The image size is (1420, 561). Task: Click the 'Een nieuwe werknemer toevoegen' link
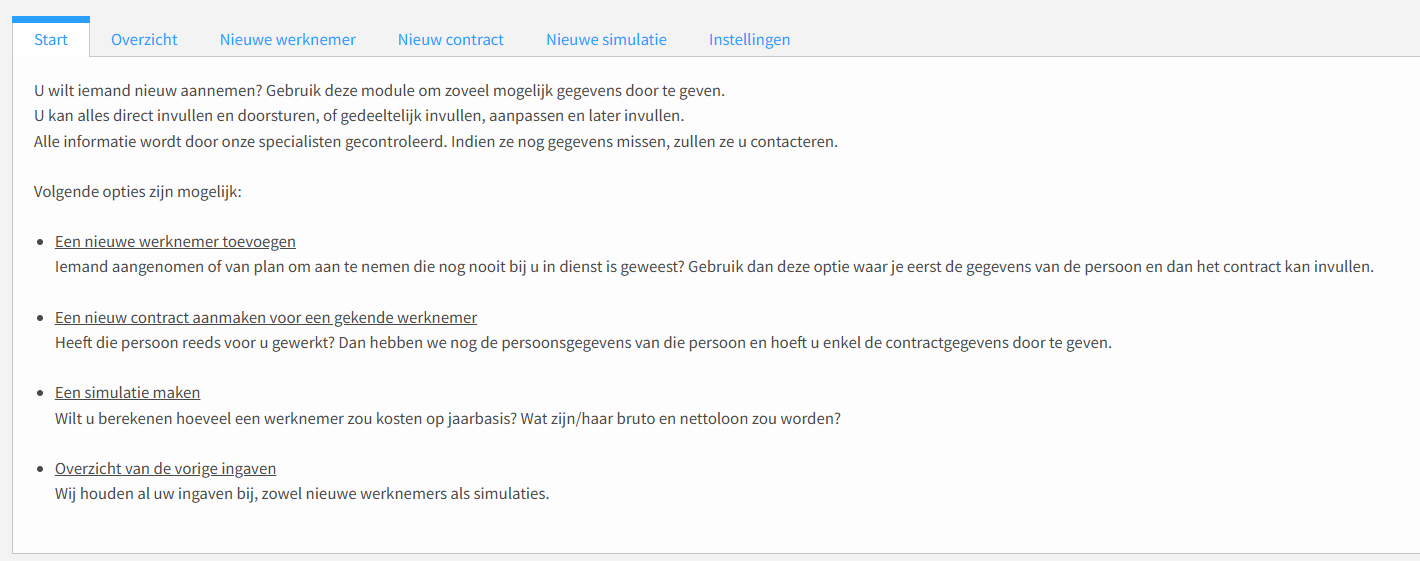click(x=175, y=242)
